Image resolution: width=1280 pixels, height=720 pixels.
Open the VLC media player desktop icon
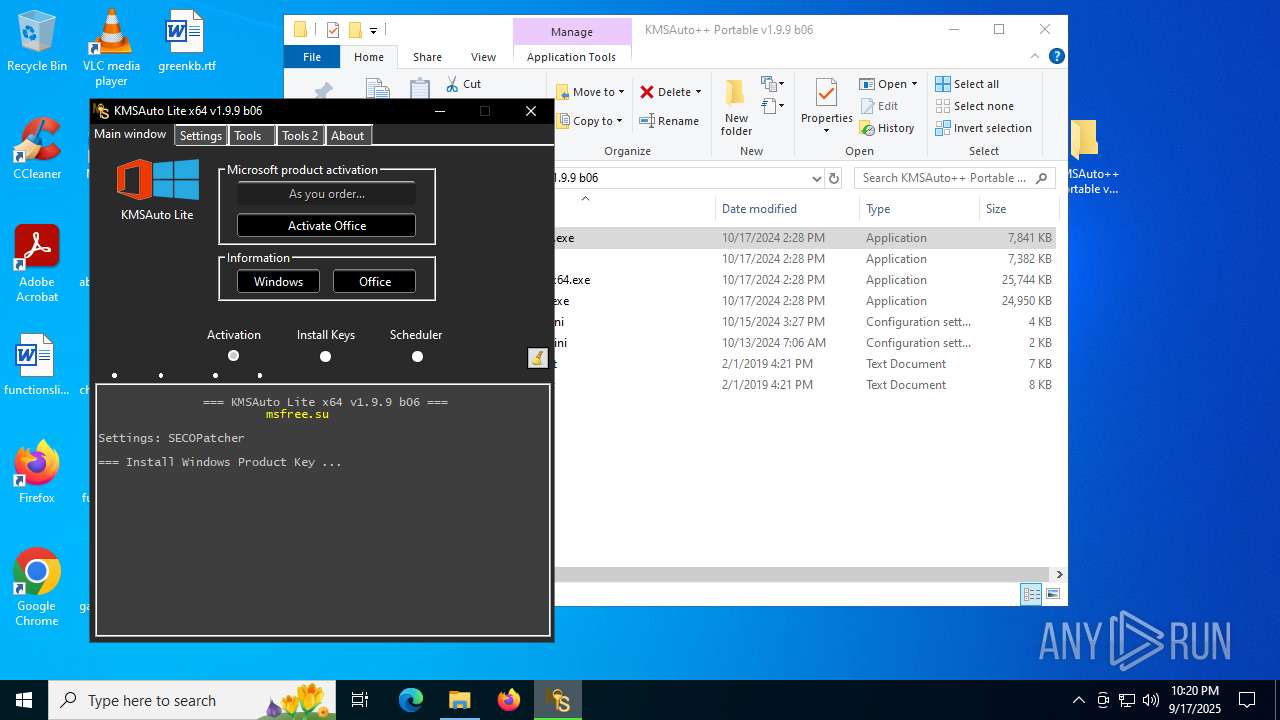[111, 47]
